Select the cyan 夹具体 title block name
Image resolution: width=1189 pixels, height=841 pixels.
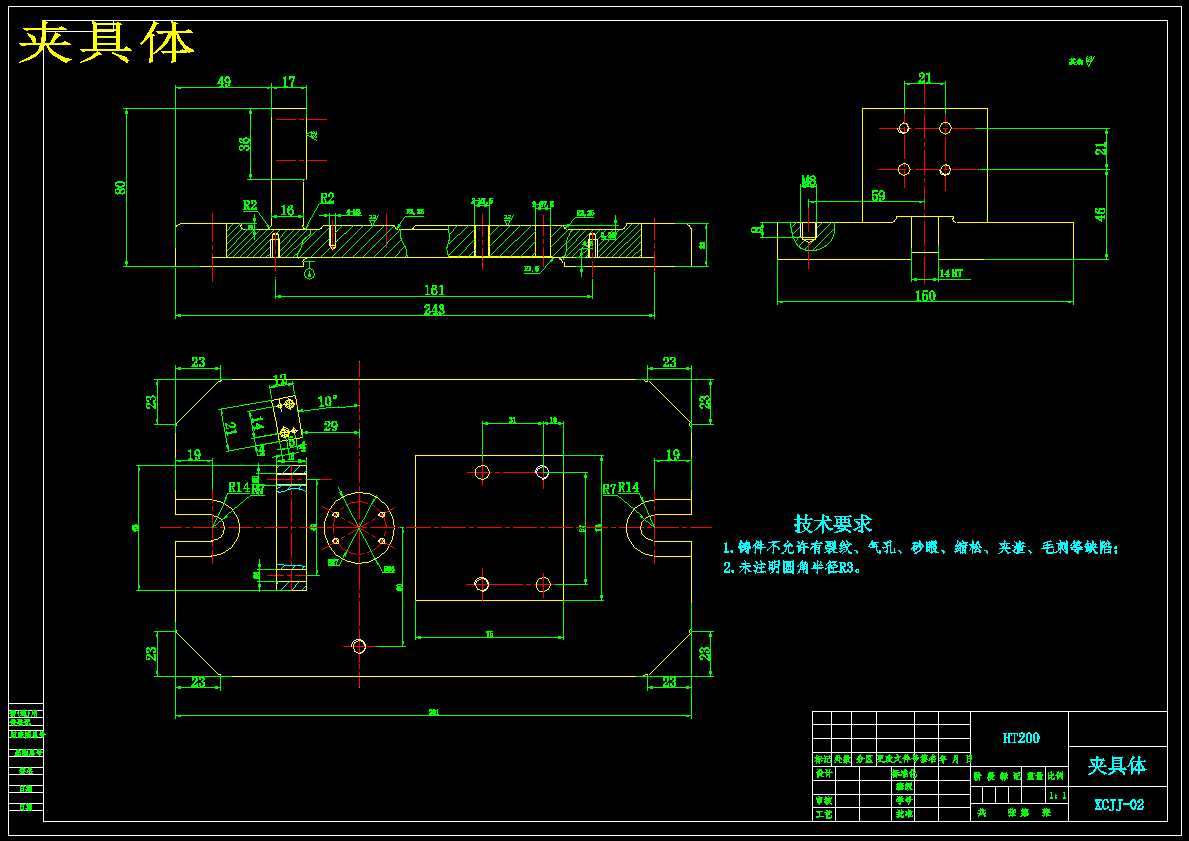[x=1117, y=765]
